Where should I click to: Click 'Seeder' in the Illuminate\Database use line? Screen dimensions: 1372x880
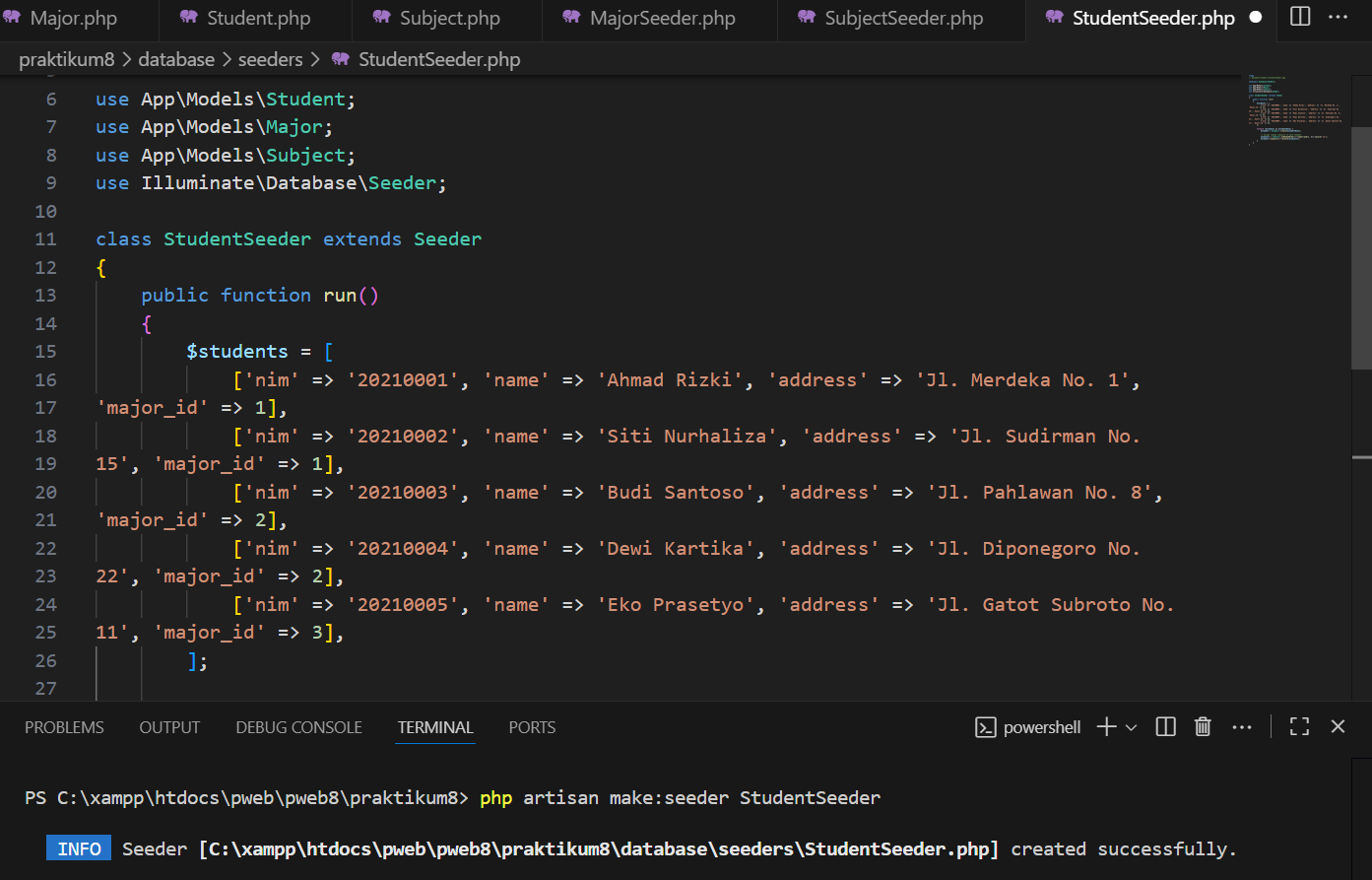(402, 183)
